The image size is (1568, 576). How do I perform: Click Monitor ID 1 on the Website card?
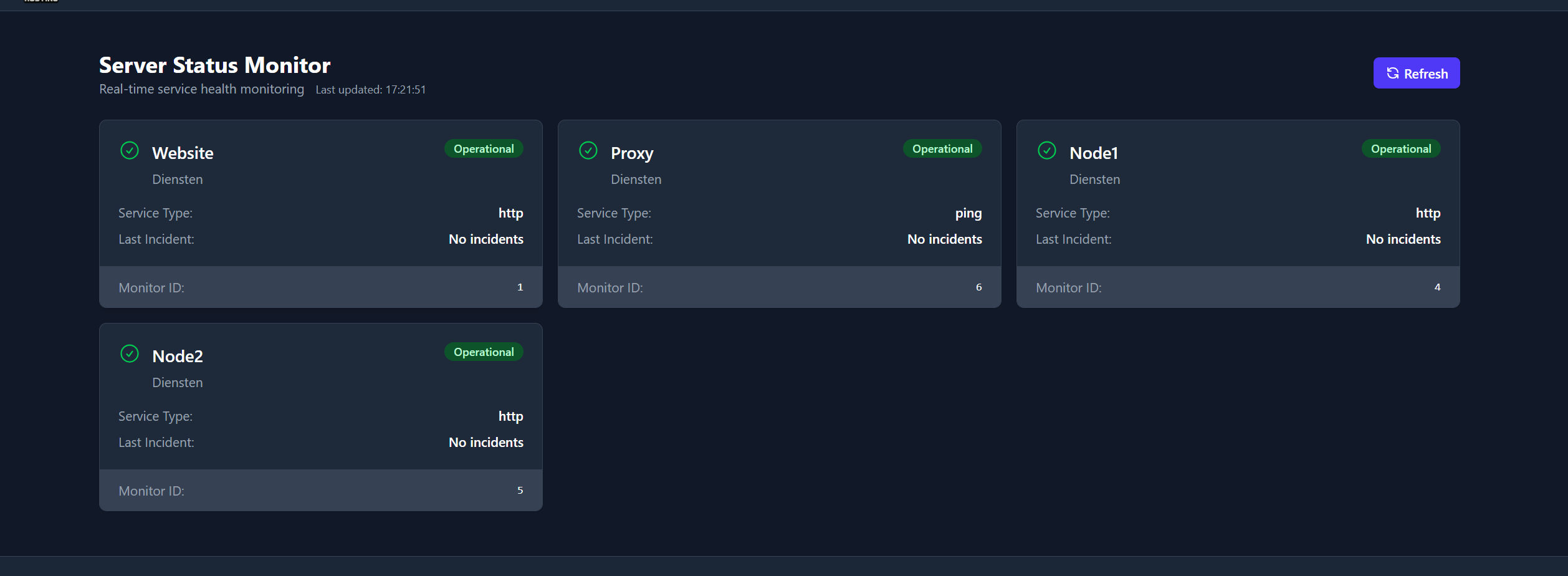click(520, 287)
